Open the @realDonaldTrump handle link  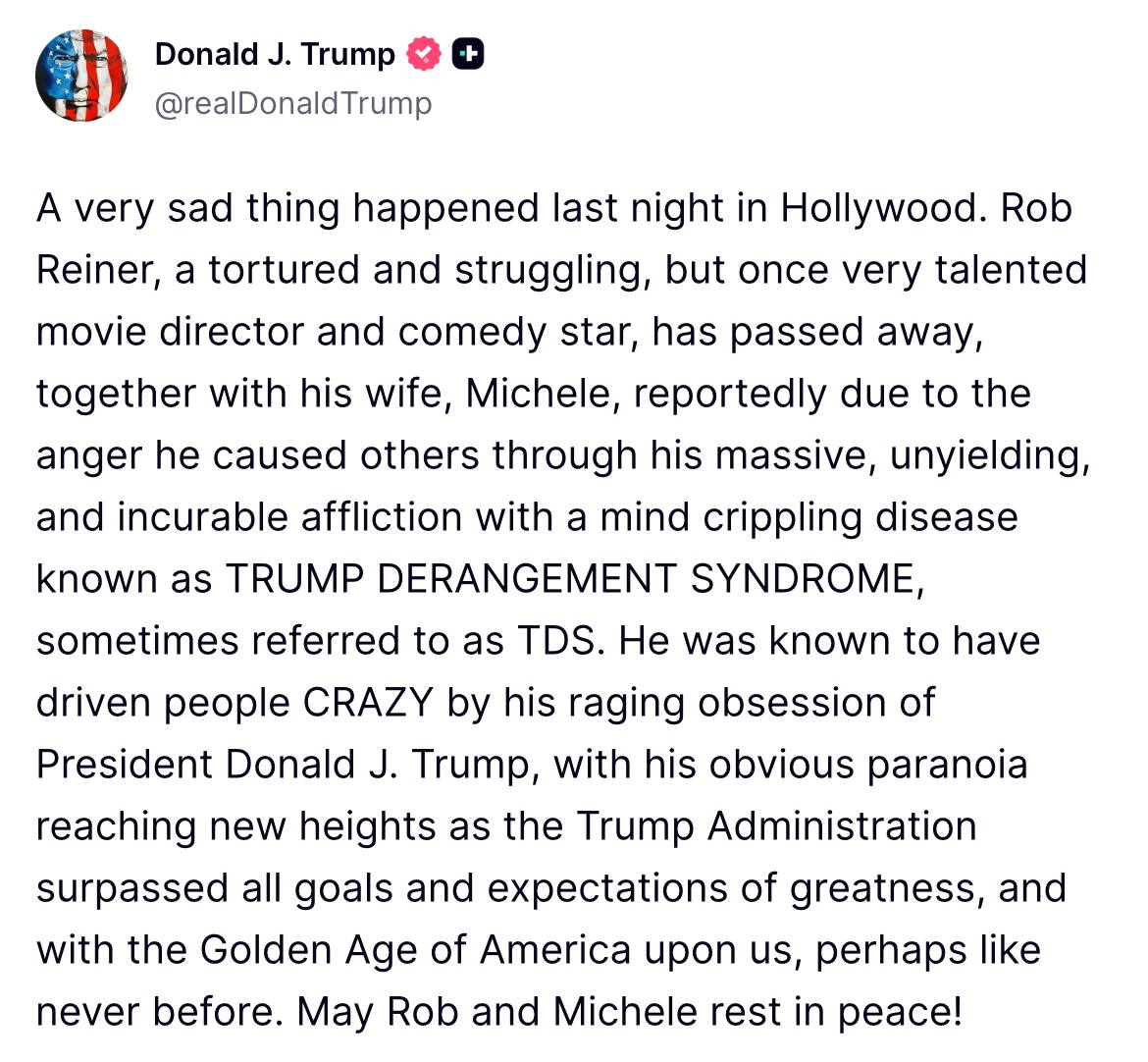[293, 102]
